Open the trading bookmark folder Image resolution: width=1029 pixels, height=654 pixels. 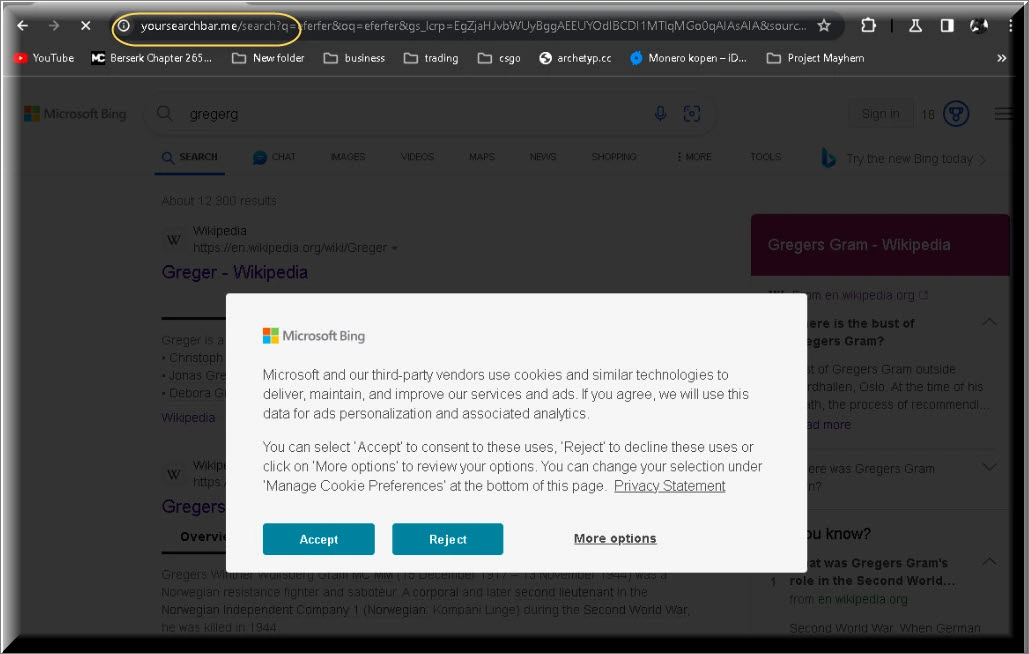(431, 58)
